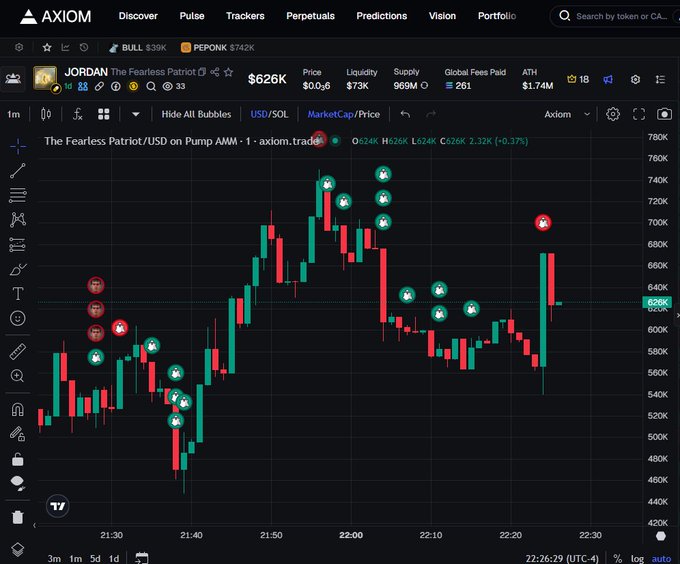Select the brush drawing tool
The height and width of the screenshot is (564, 680).
point(18,269)
